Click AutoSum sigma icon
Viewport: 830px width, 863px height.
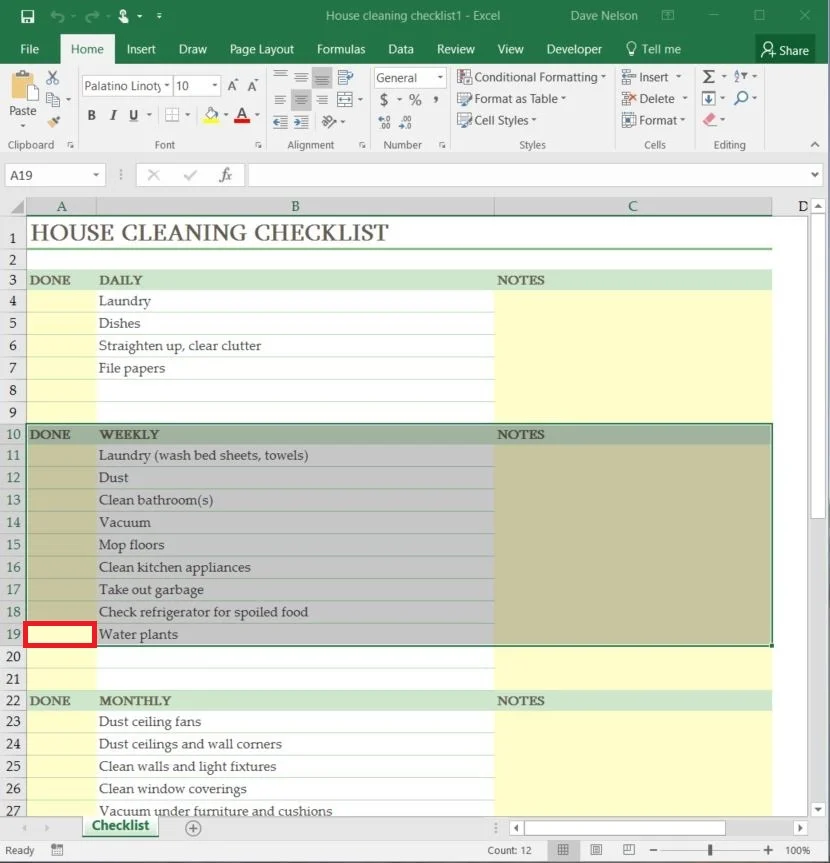point(709,77)
